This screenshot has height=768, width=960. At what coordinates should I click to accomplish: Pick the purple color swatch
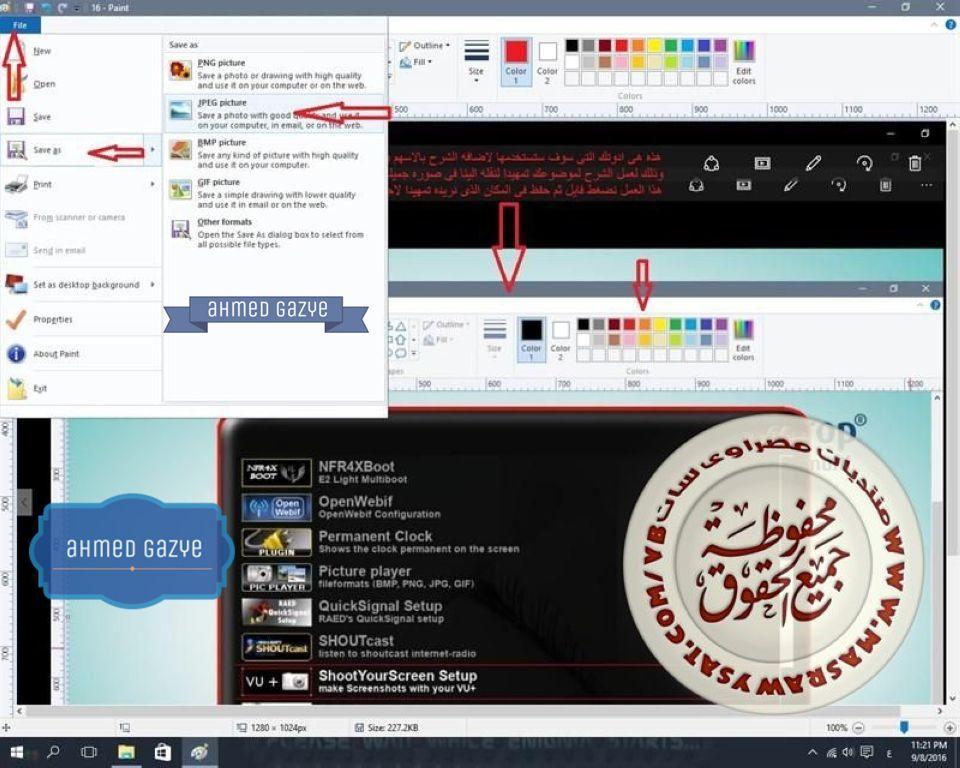point(721,45)
